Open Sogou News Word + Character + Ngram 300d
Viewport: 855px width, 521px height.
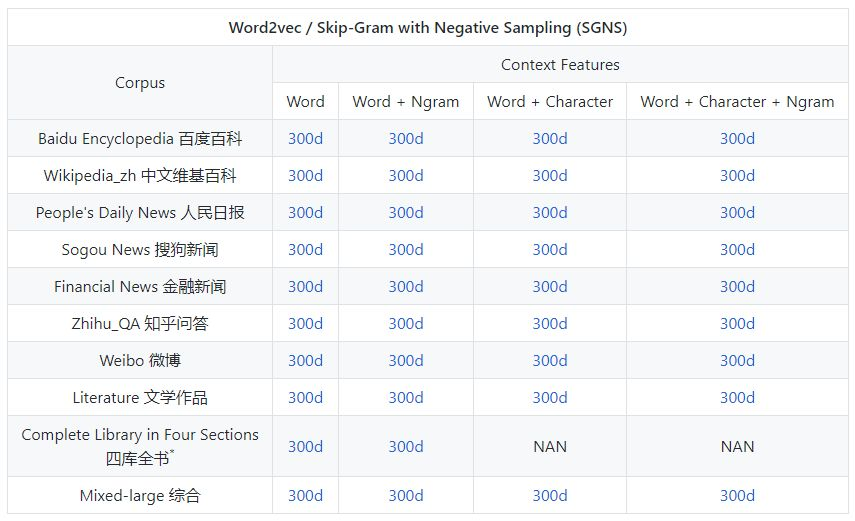pos(737,250)
